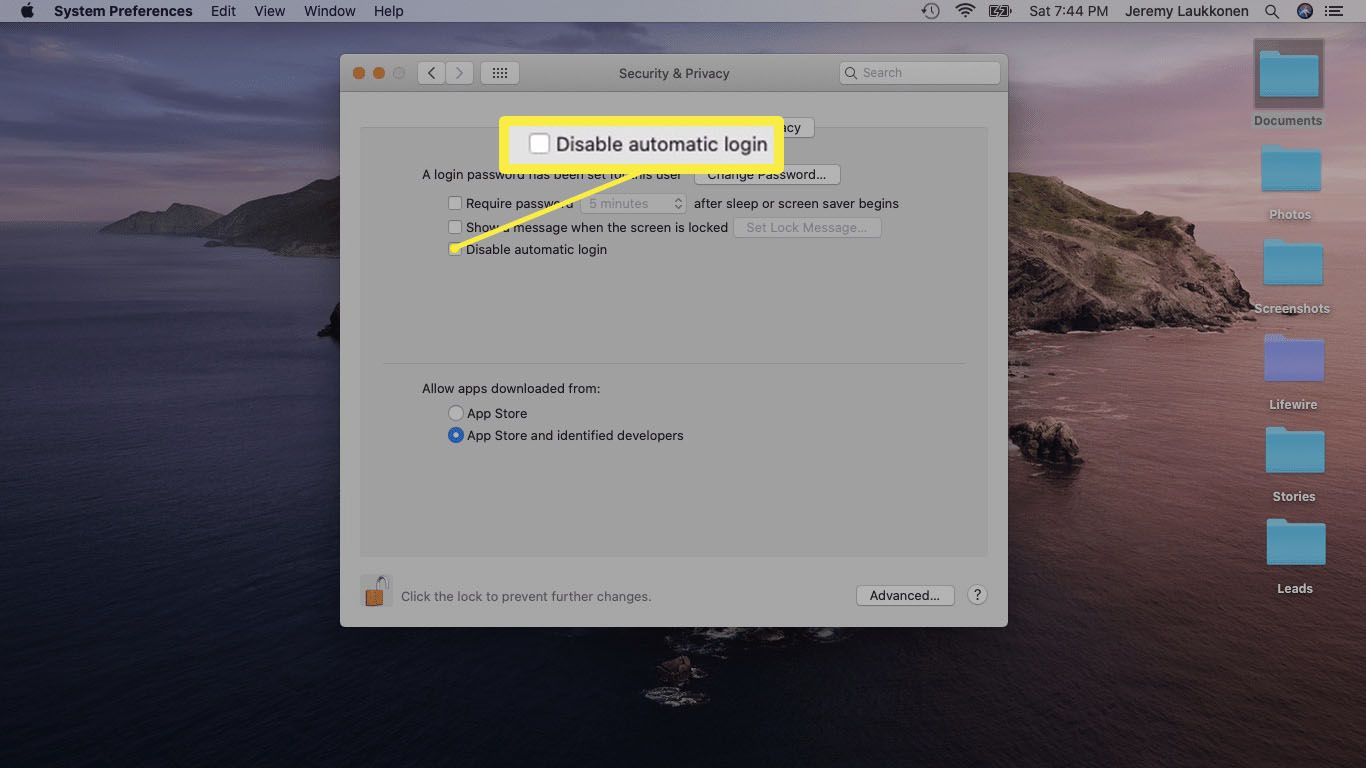Open the View menu
This screenshot has width=1366, height=768.
(270, 11)
